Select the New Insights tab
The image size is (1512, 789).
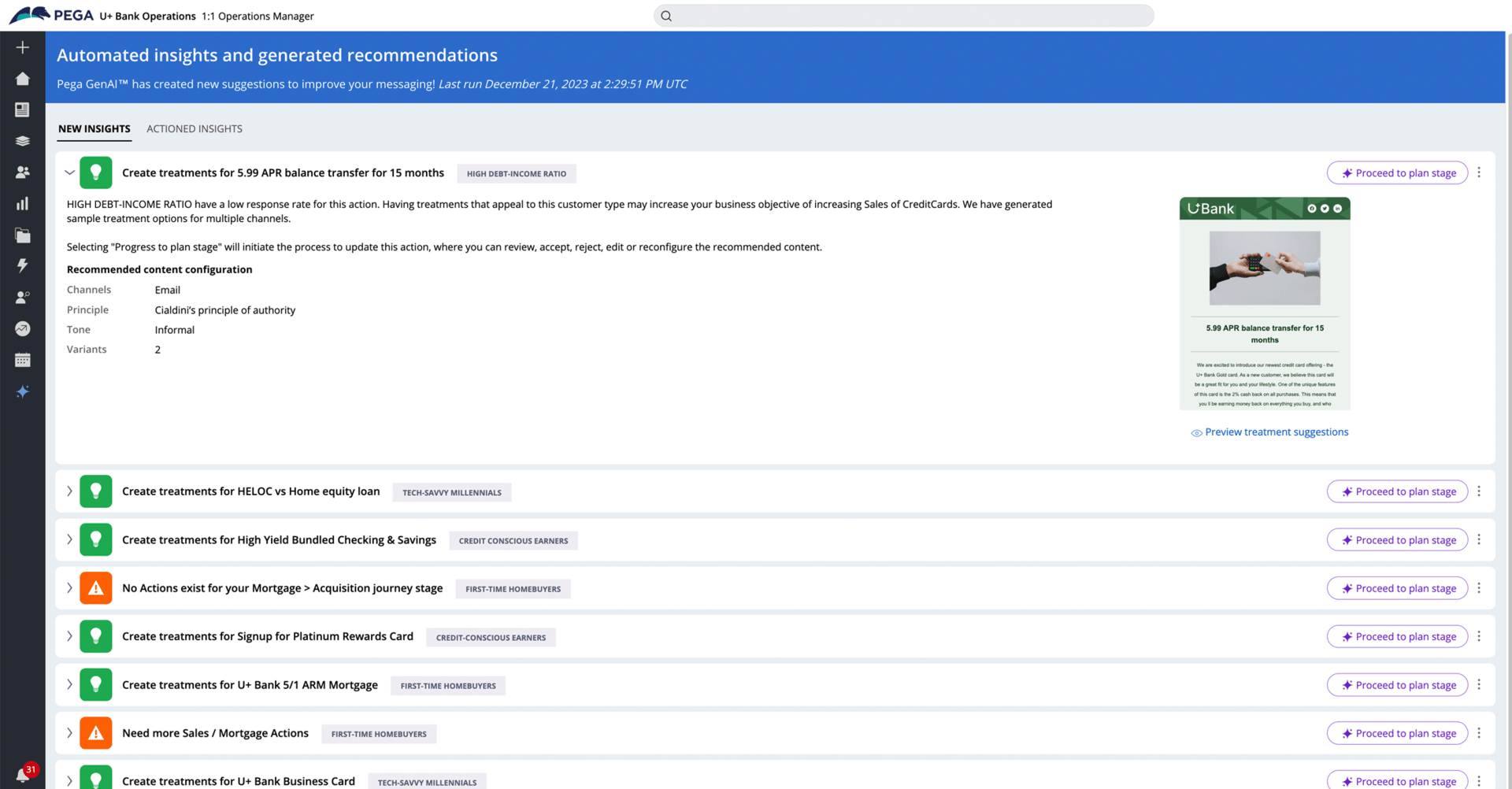94,129
